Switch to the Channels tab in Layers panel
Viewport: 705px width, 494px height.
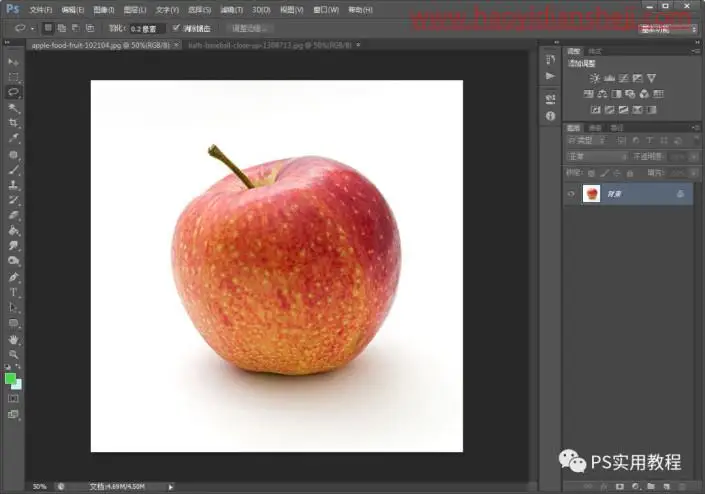[595, 128]
